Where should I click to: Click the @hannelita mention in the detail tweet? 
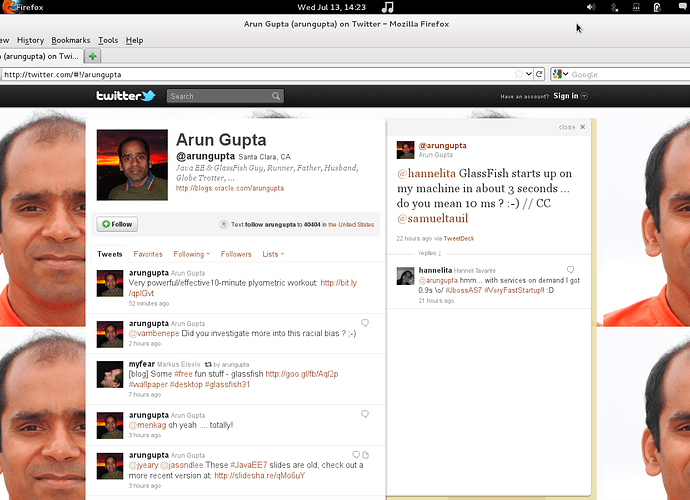pyautogui.click(x=426, y=173)
